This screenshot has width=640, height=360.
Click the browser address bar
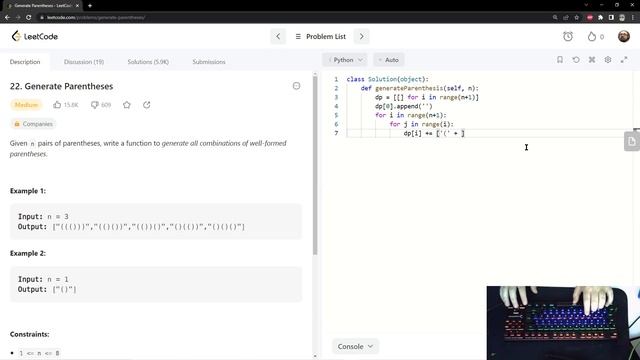pyautogui.click(x=294, y=18)
